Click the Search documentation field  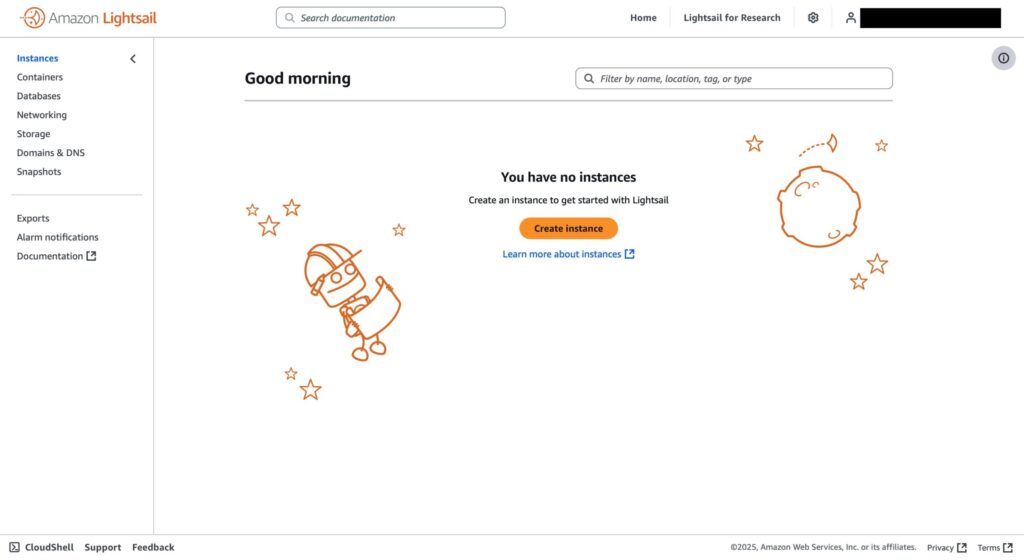(391, 18)
